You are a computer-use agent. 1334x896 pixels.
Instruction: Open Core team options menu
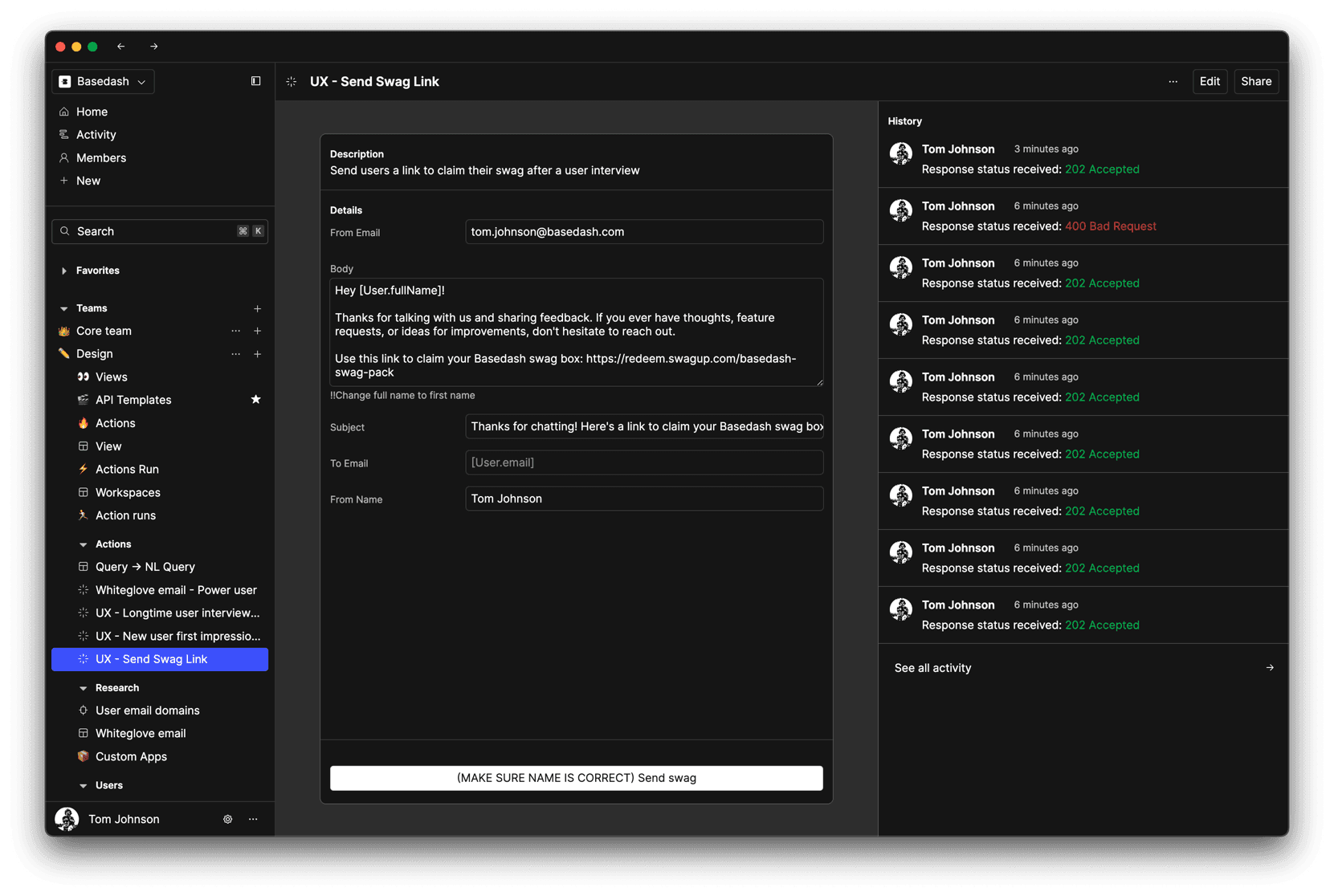click(236, 331)
